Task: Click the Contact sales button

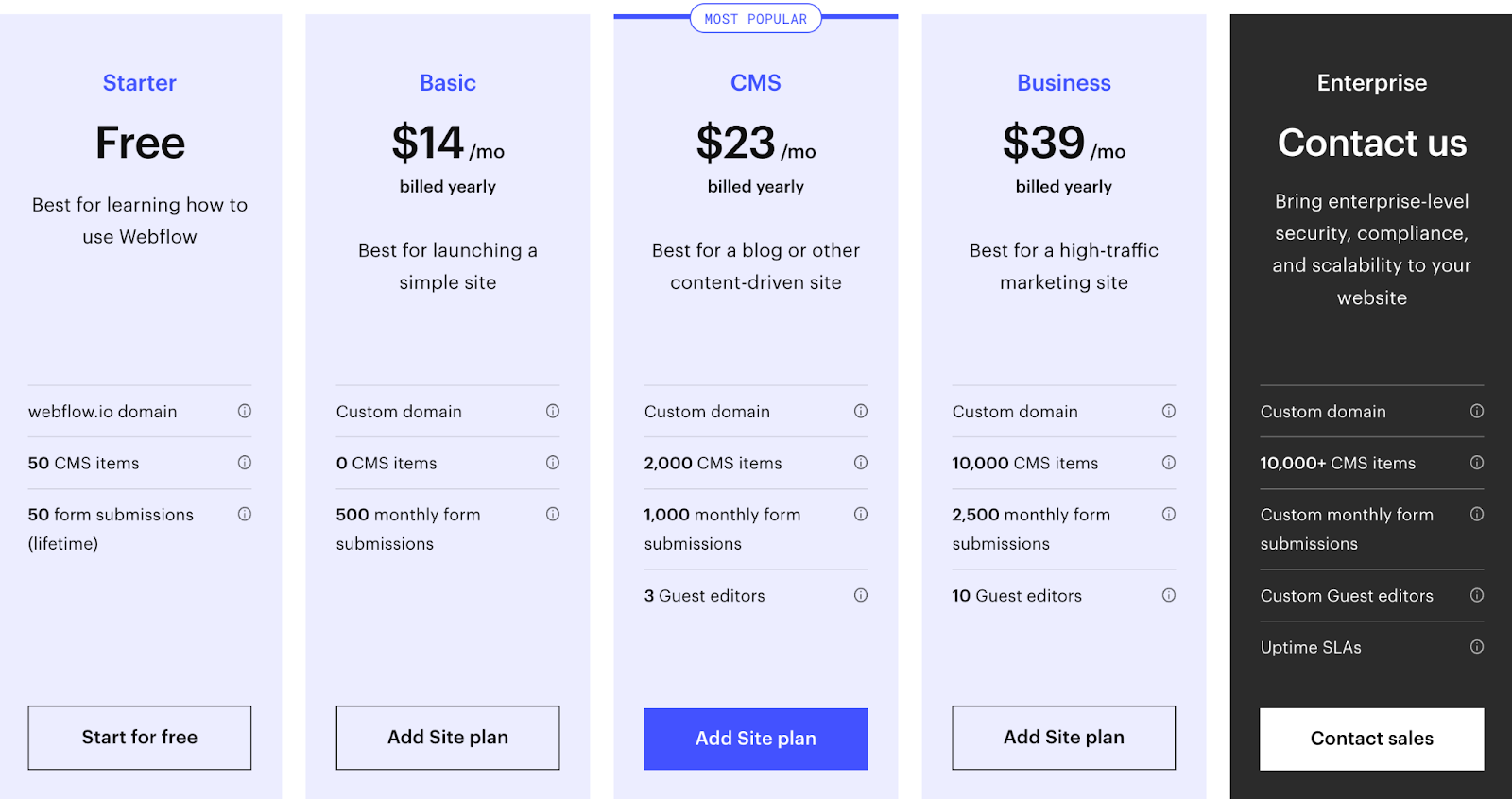Action: (x=1372, y=739)
